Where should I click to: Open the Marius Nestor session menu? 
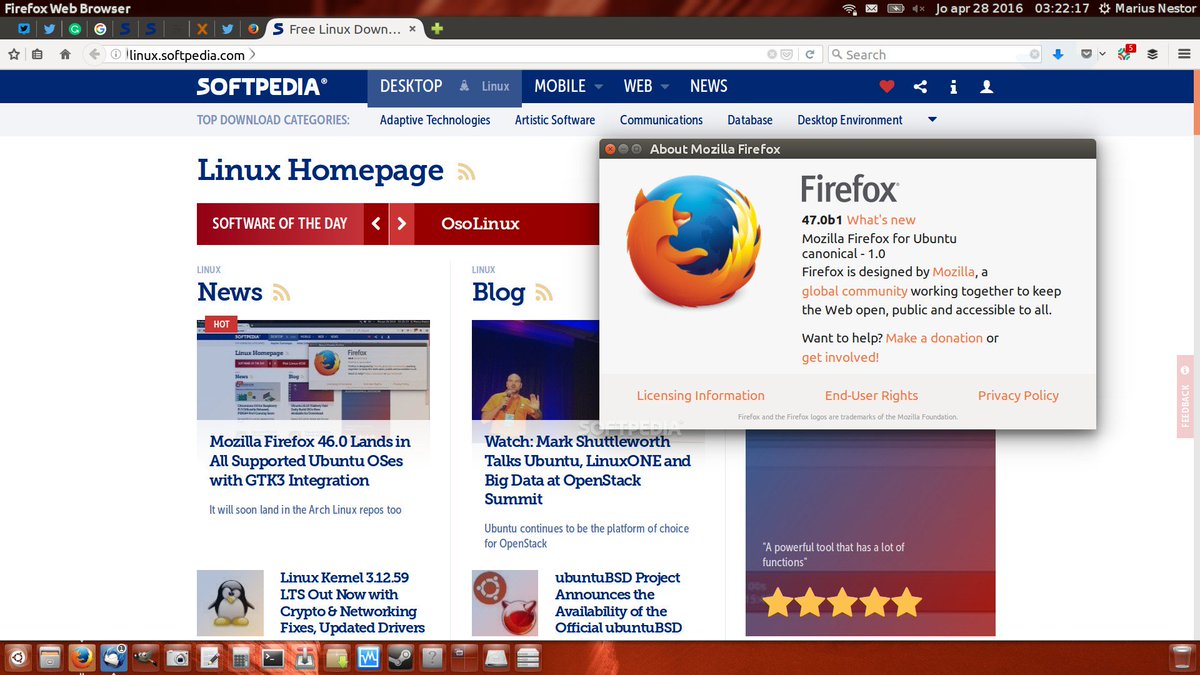tap(1146, 8)
